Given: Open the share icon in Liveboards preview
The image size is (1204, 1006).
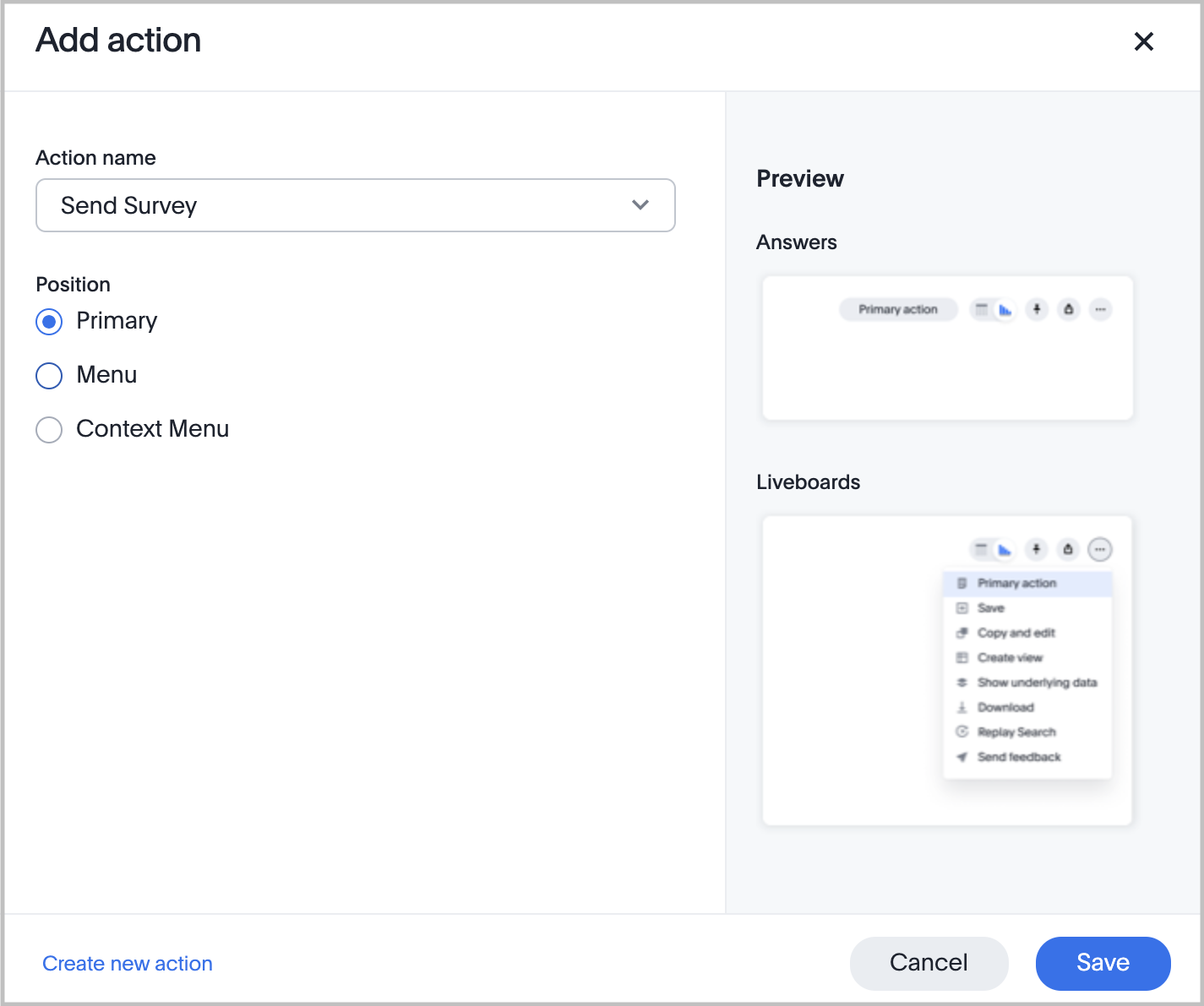Looking at the screenshot, I should (x=1067, y=549).
